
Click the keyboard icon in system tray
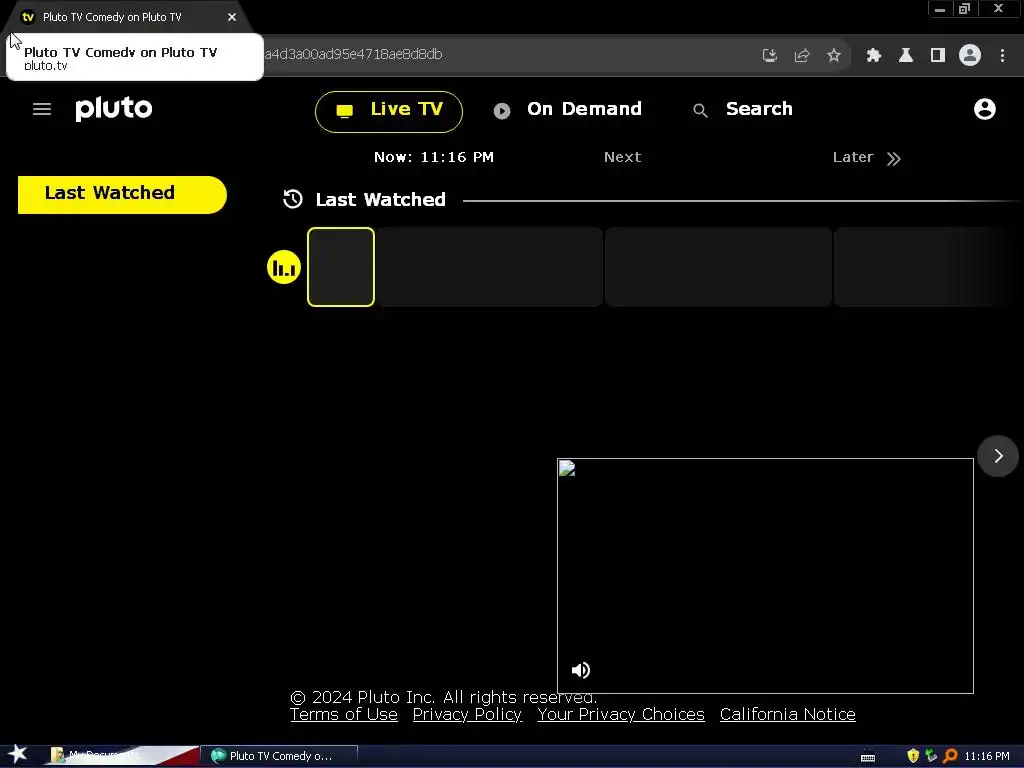(x=867, y=757)
